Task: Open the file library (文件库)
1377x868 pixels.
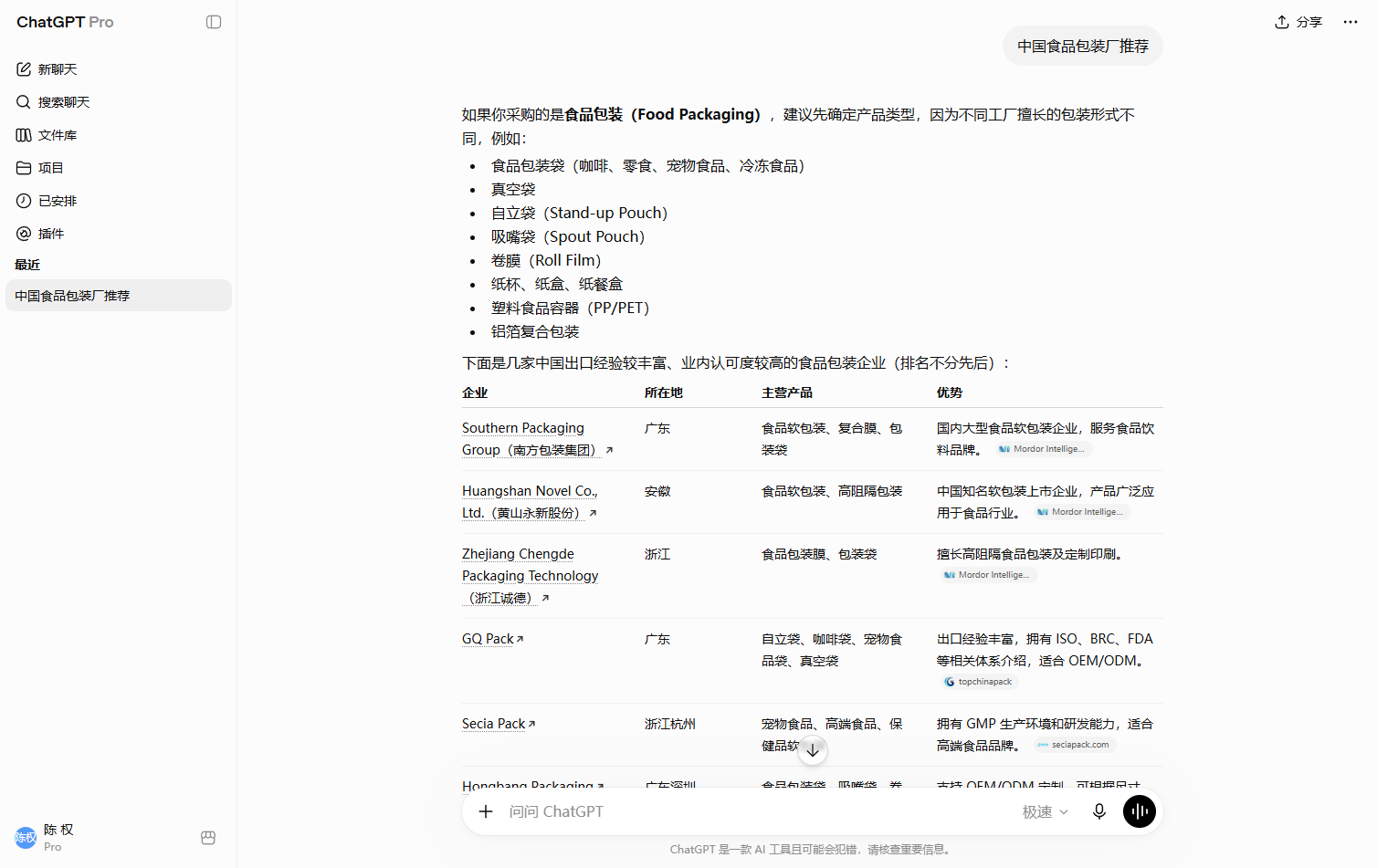Action: 119,135
